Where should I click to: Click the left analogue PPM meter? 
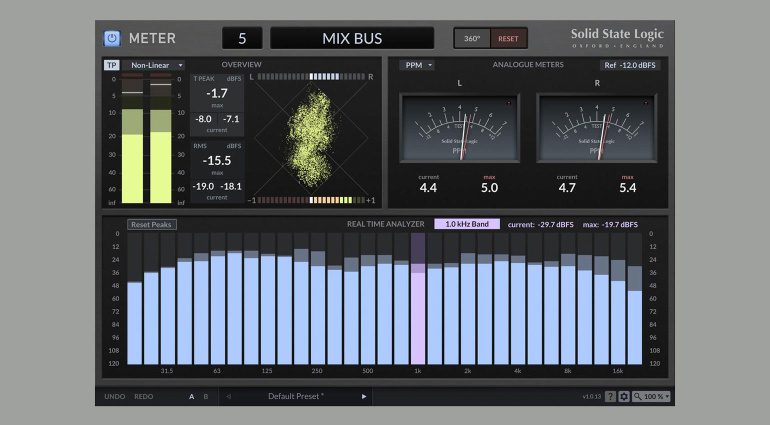pos(458,128)
